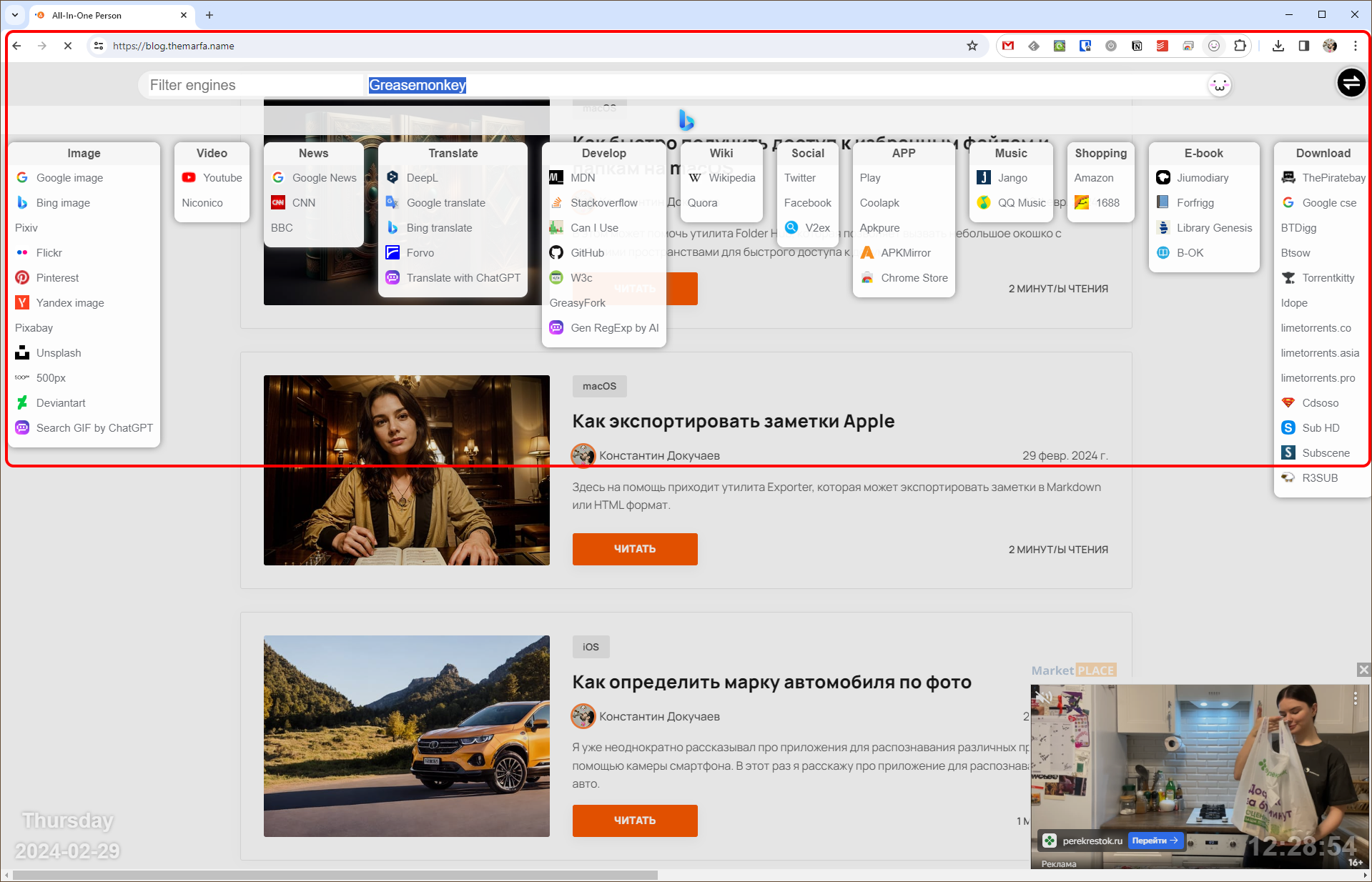Open the Chrome profile avatar
The height and width of the screenshot is (882, 1372).
click(1330, 46)
